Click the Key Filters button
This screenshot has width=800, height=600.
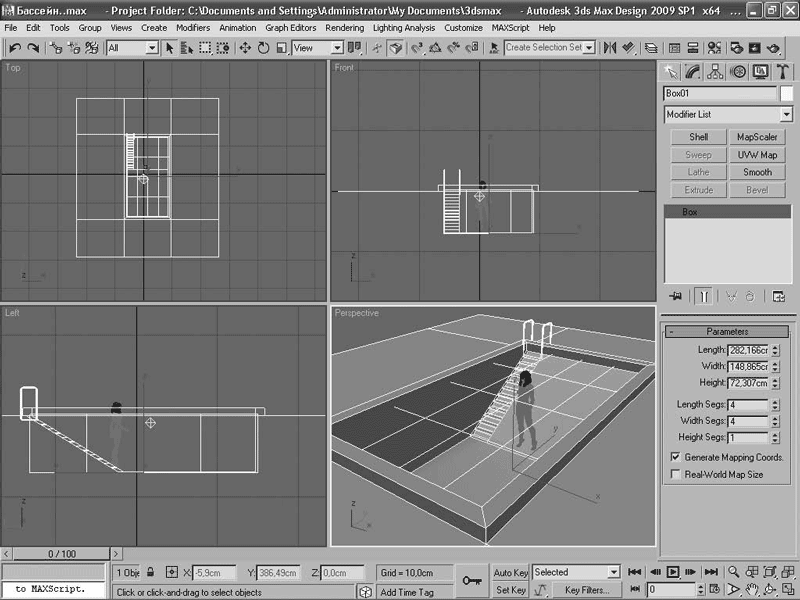click(586, 590)
